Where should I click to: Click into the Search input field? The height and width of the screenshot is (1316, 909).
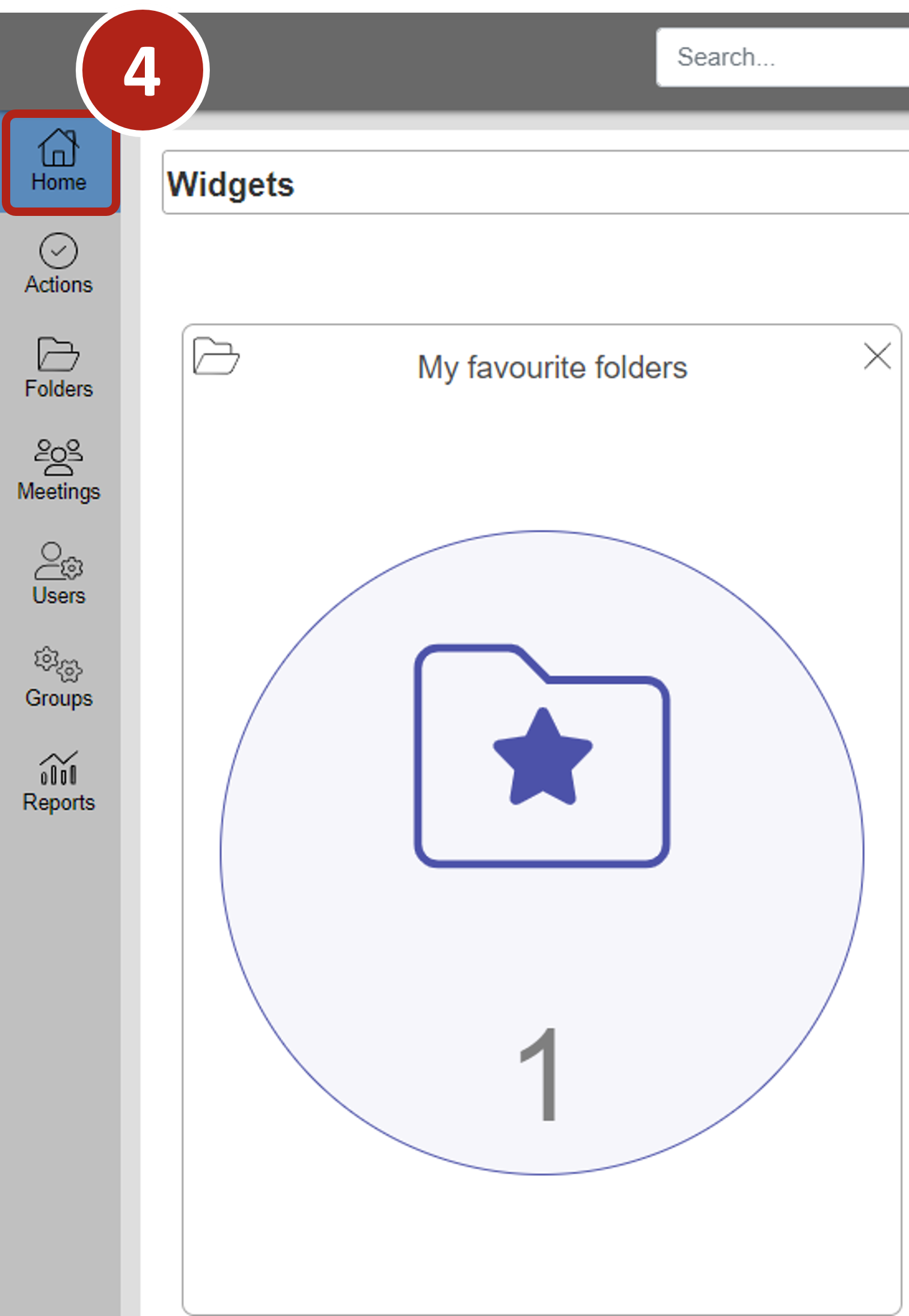[782, 57]
